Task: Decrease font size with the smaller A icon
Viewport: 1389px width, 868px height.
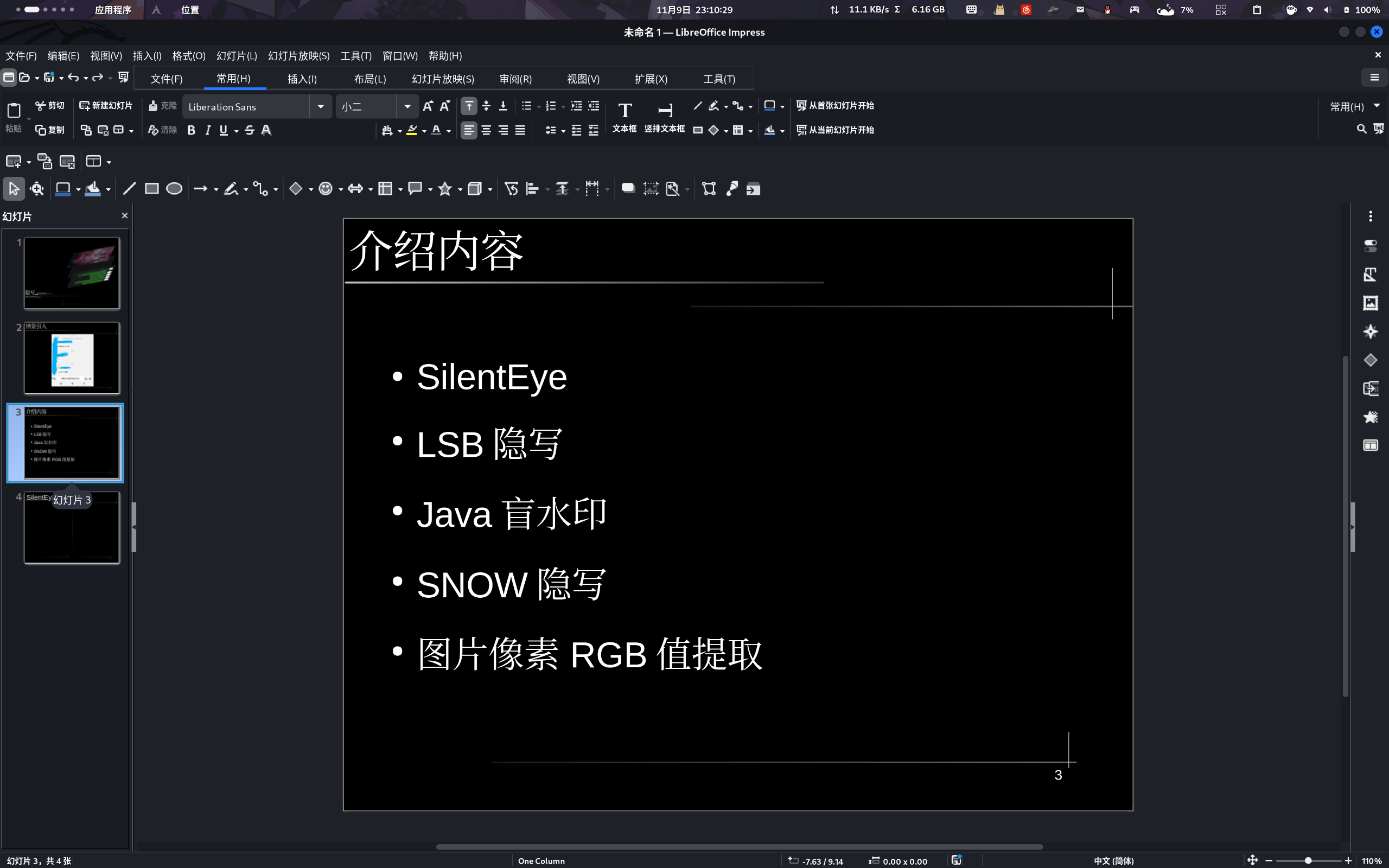Action: pos(445,106)
